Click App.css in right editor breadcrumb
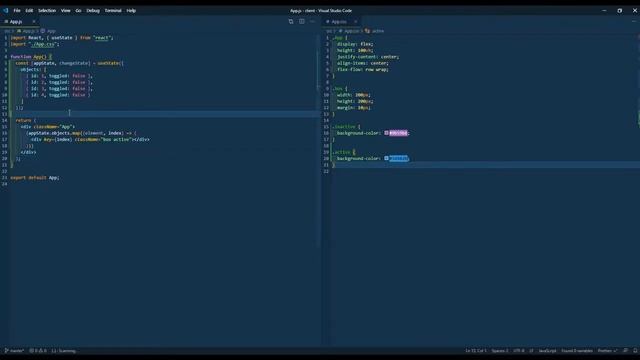This screenshot has width=640, height=360. click(x=349, y=31)
